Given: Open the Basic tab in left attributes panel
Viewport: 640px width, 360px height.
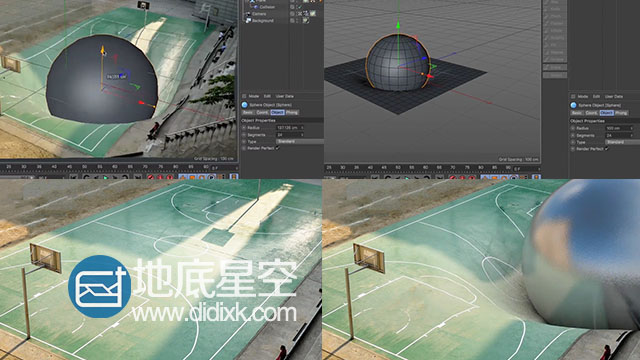Looking at the screenshot, I should pyautogui.click(x=248, y=112).
